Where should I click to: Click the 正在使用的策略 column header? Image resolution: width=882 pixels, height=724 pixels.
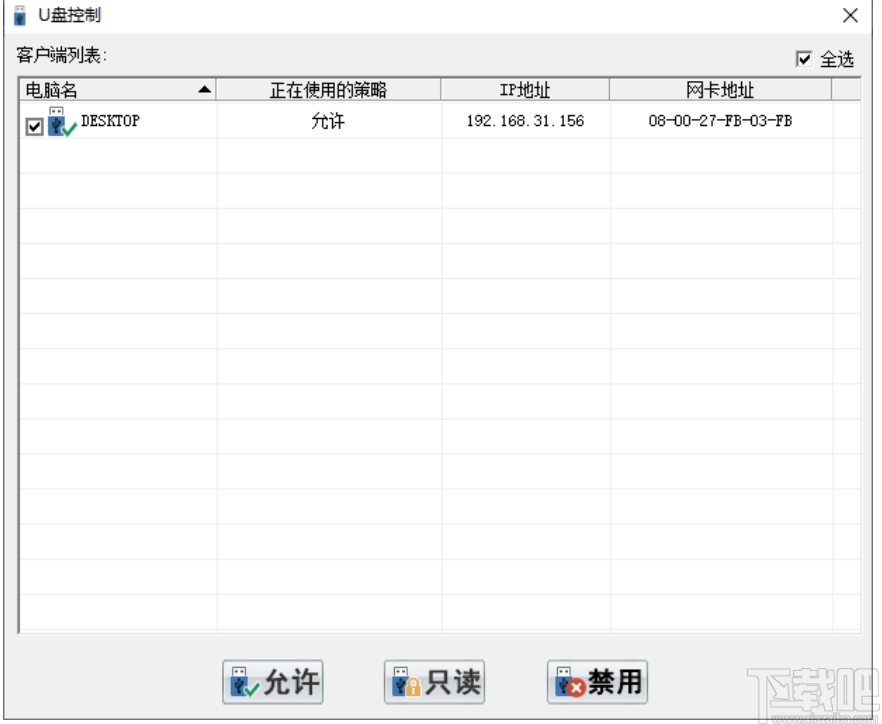coord(330,88)
